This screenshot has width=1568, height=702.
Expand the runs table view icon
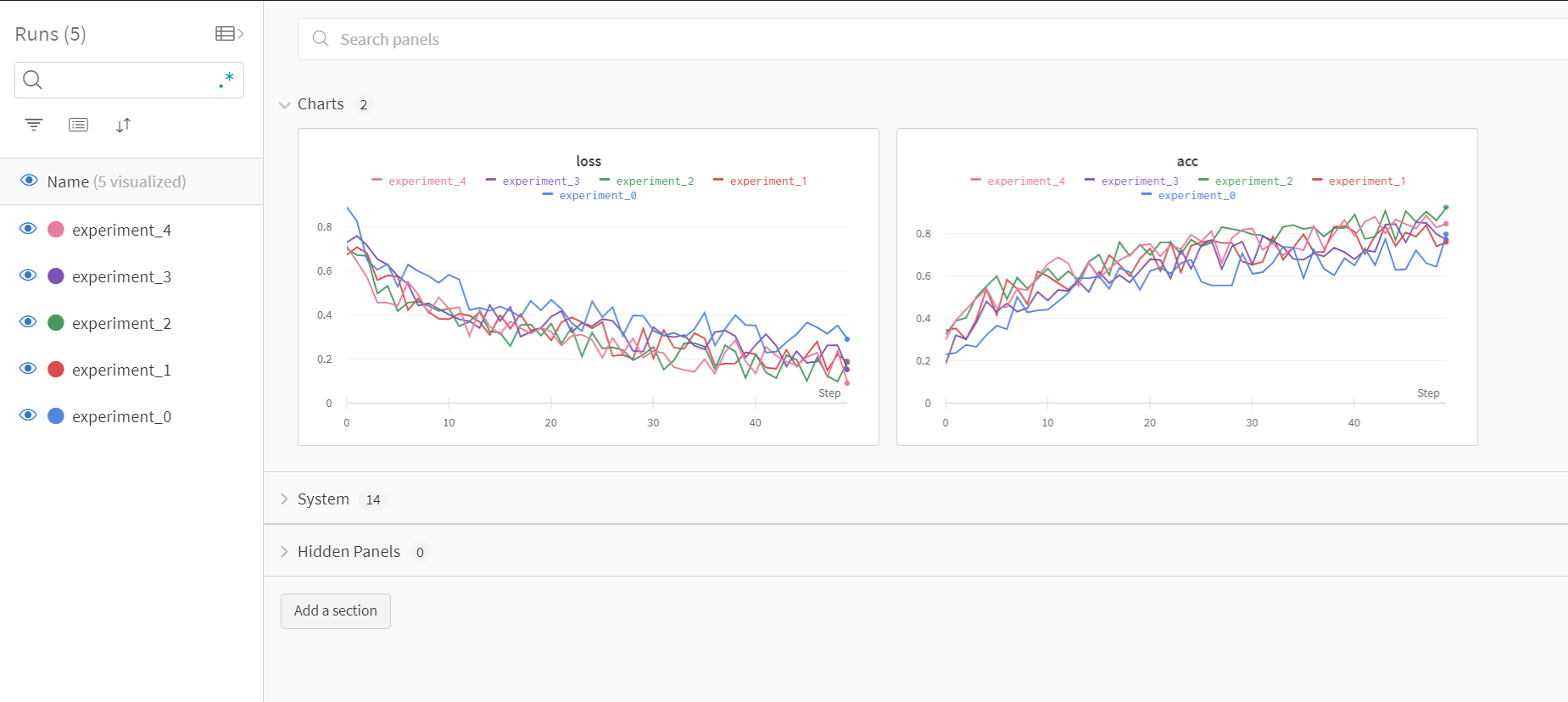pyautogui.click(x=229, y=34)
